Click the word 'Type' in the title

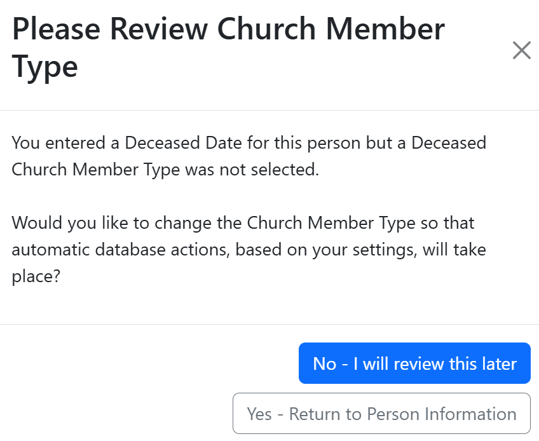pos(45,67)
